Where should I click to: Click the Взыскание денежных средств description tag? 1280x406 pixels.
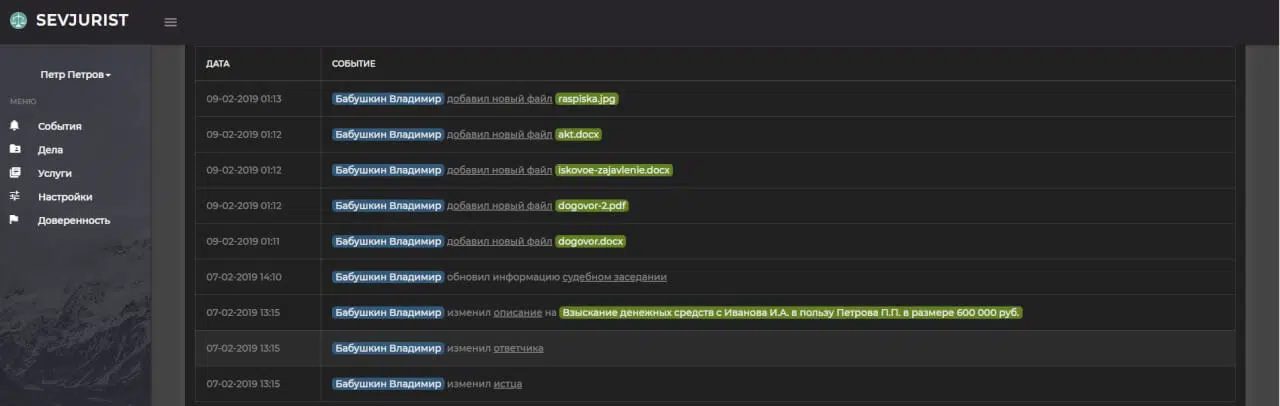pos(791,312)
